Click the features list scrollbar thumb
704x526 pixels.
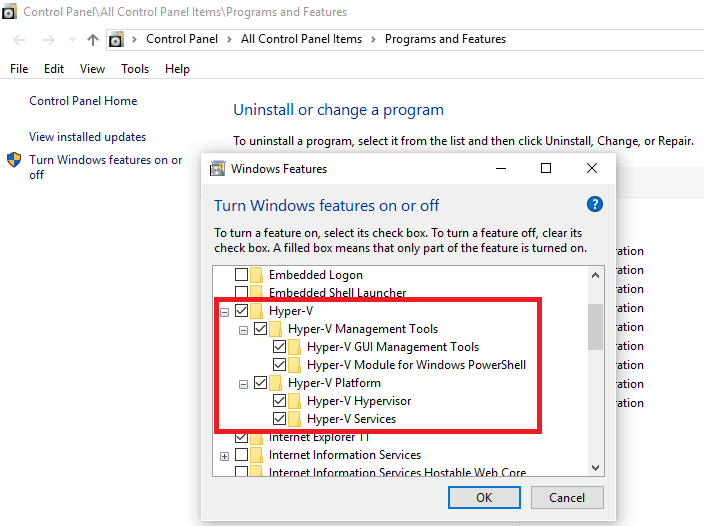(x=595, y=327)
